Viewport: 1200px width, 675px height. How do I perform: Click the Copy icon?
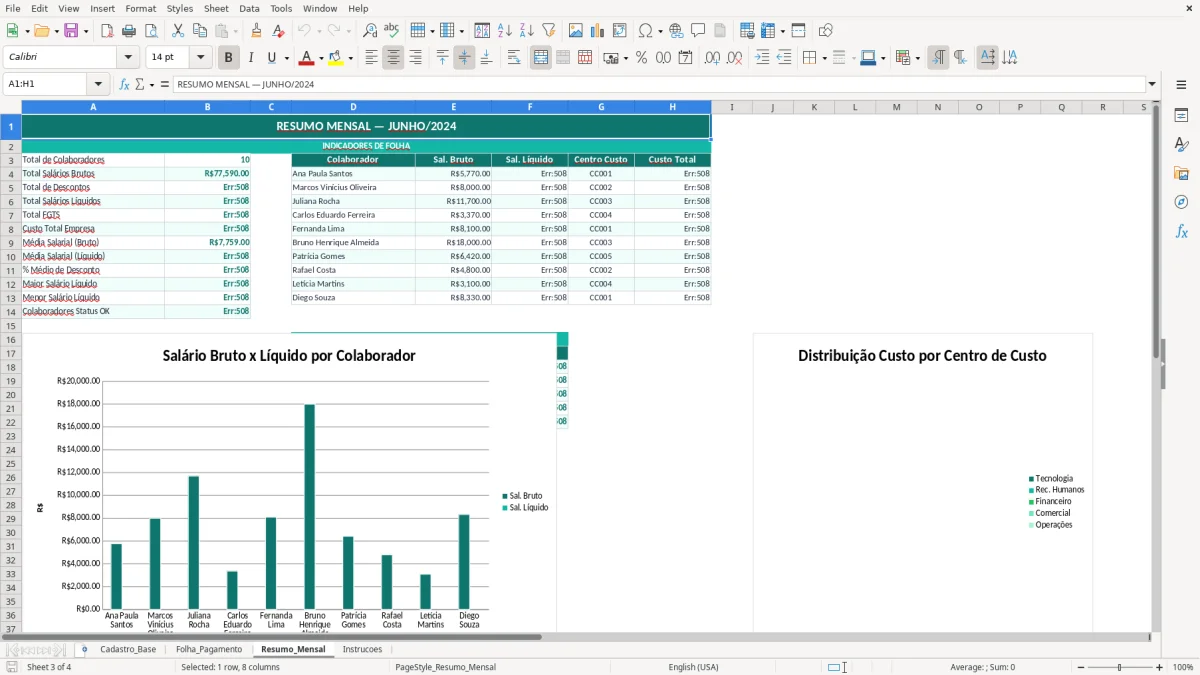[200, 31]
